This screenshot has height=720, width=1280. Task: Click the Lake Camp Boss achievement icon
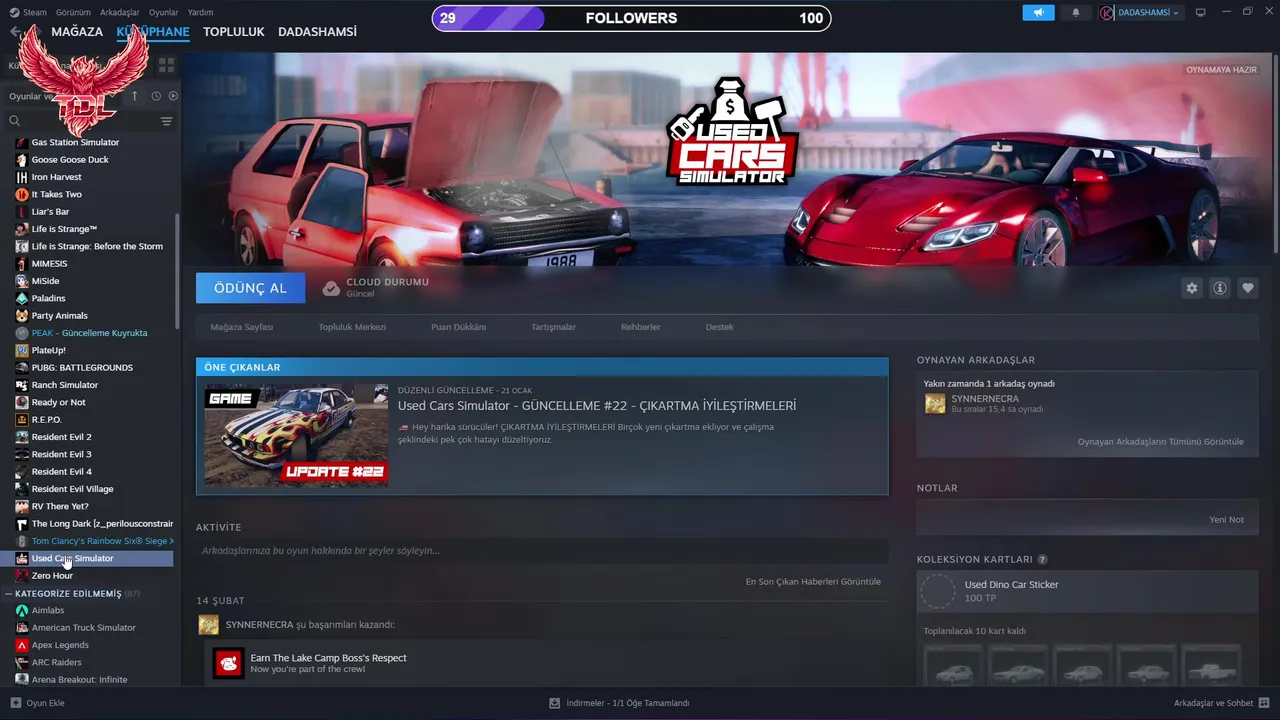[x=229, y=663]
